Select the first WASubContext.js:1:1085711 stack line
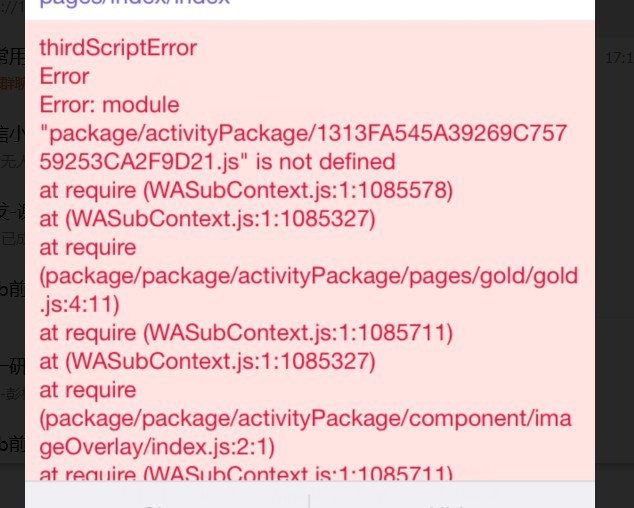634x508 pixels. tap(246, 333)
